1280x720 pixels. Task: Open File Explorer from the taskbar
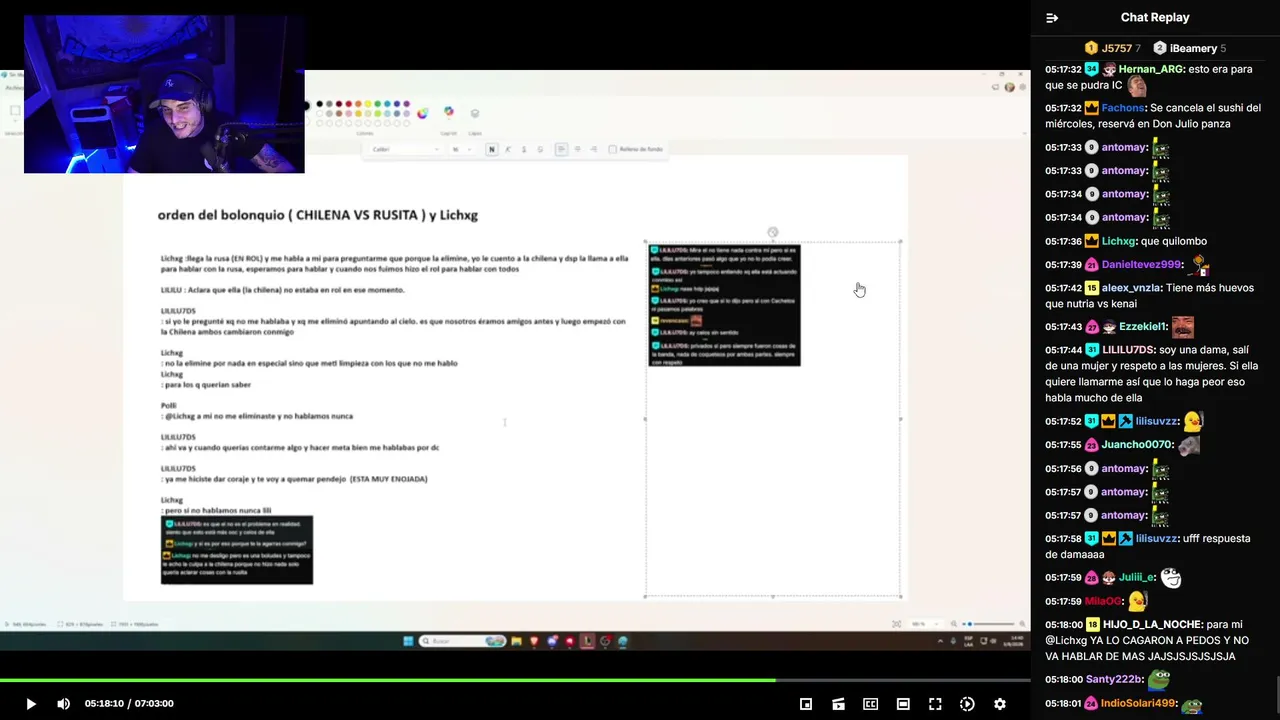point(516,641)
